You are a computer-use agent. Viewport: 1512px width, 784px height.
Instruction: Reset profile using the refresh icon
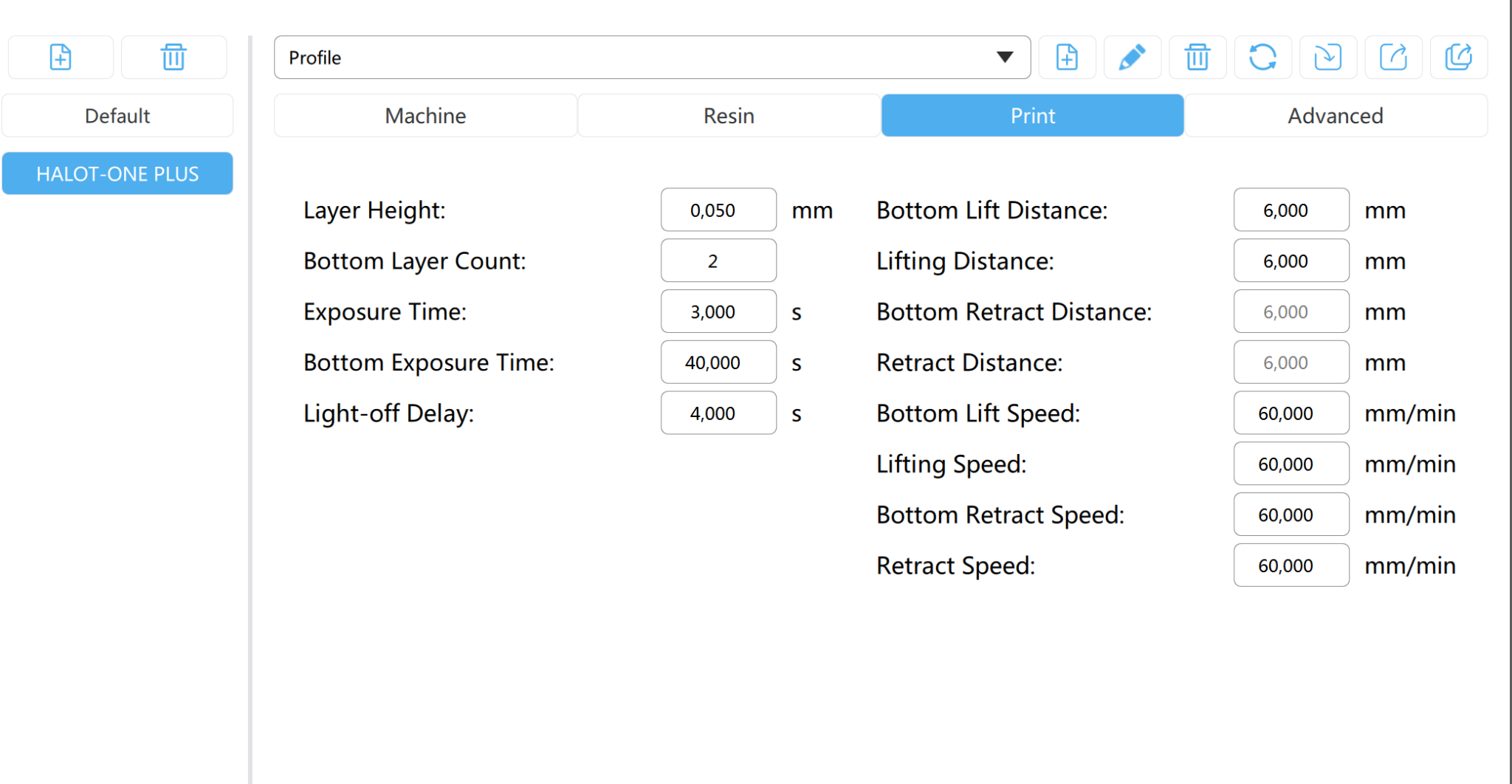(1262, 57)
